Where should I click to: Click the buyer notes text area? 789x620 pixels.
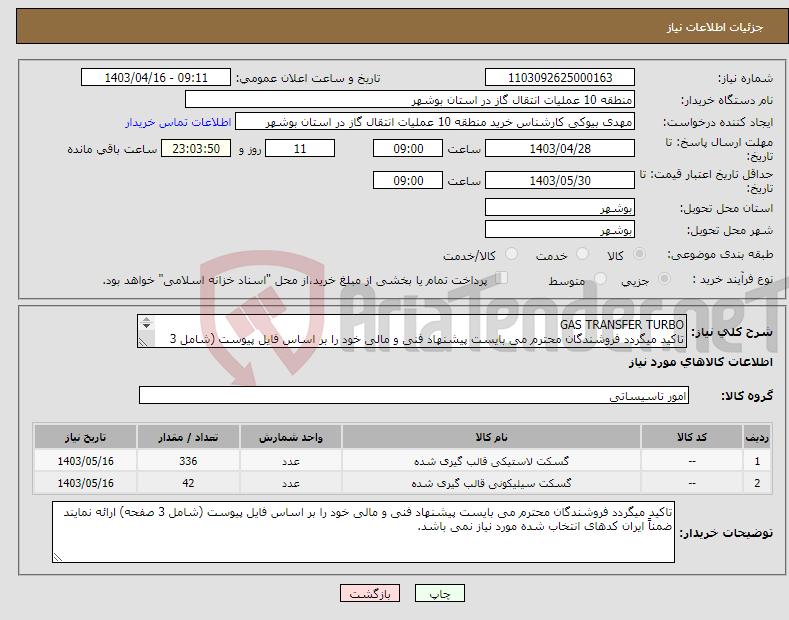(x=363, y=532)
